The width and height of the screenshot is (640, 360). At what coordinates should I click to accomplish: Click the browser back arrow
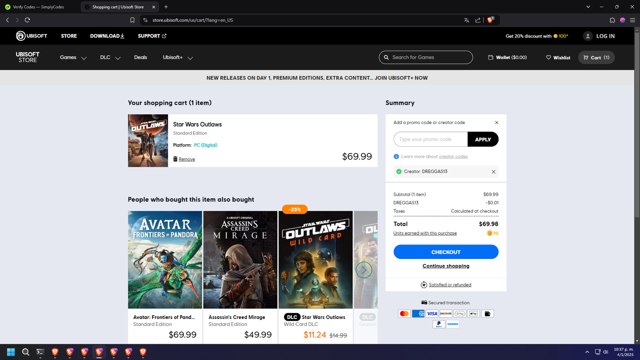tap(7, 20)
